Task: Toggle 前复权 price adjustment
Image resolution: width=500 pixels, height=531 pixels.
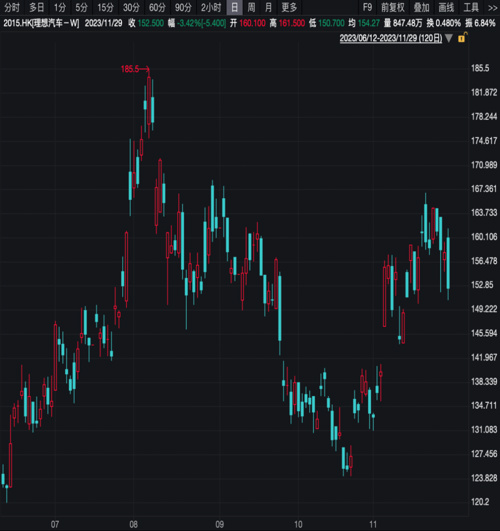Action: point(393,7)
